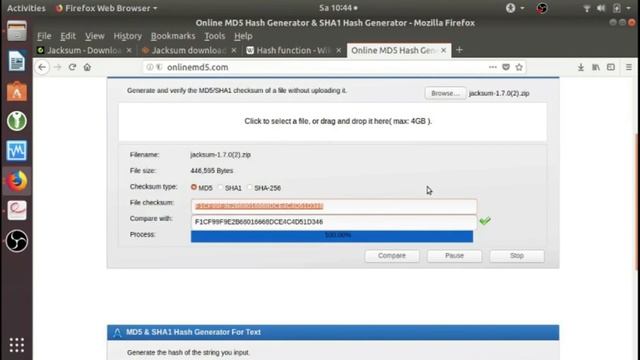Open the Activities overview
640x360 pixels.
point(26,8)
